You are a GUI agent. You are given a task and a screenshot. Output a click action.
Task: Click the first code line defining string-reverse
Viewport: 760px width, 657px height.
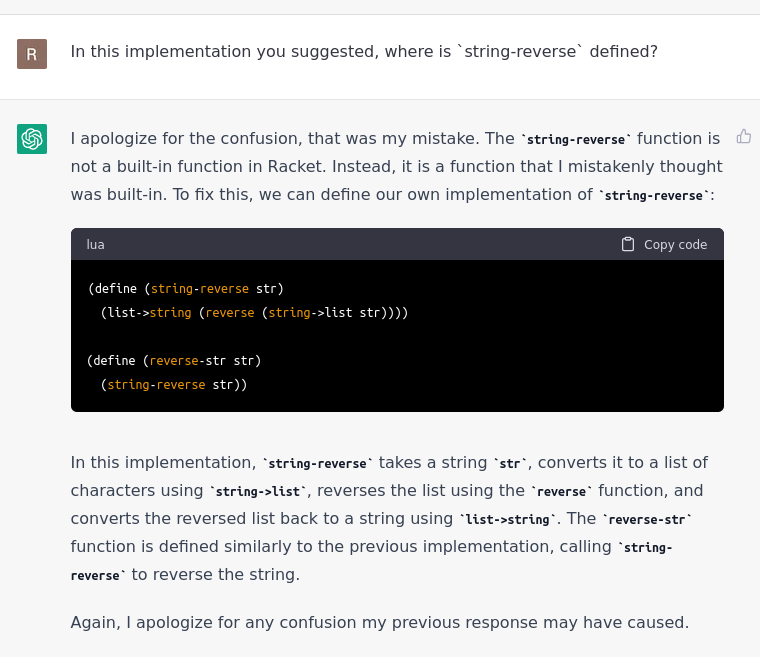[186, 288]
